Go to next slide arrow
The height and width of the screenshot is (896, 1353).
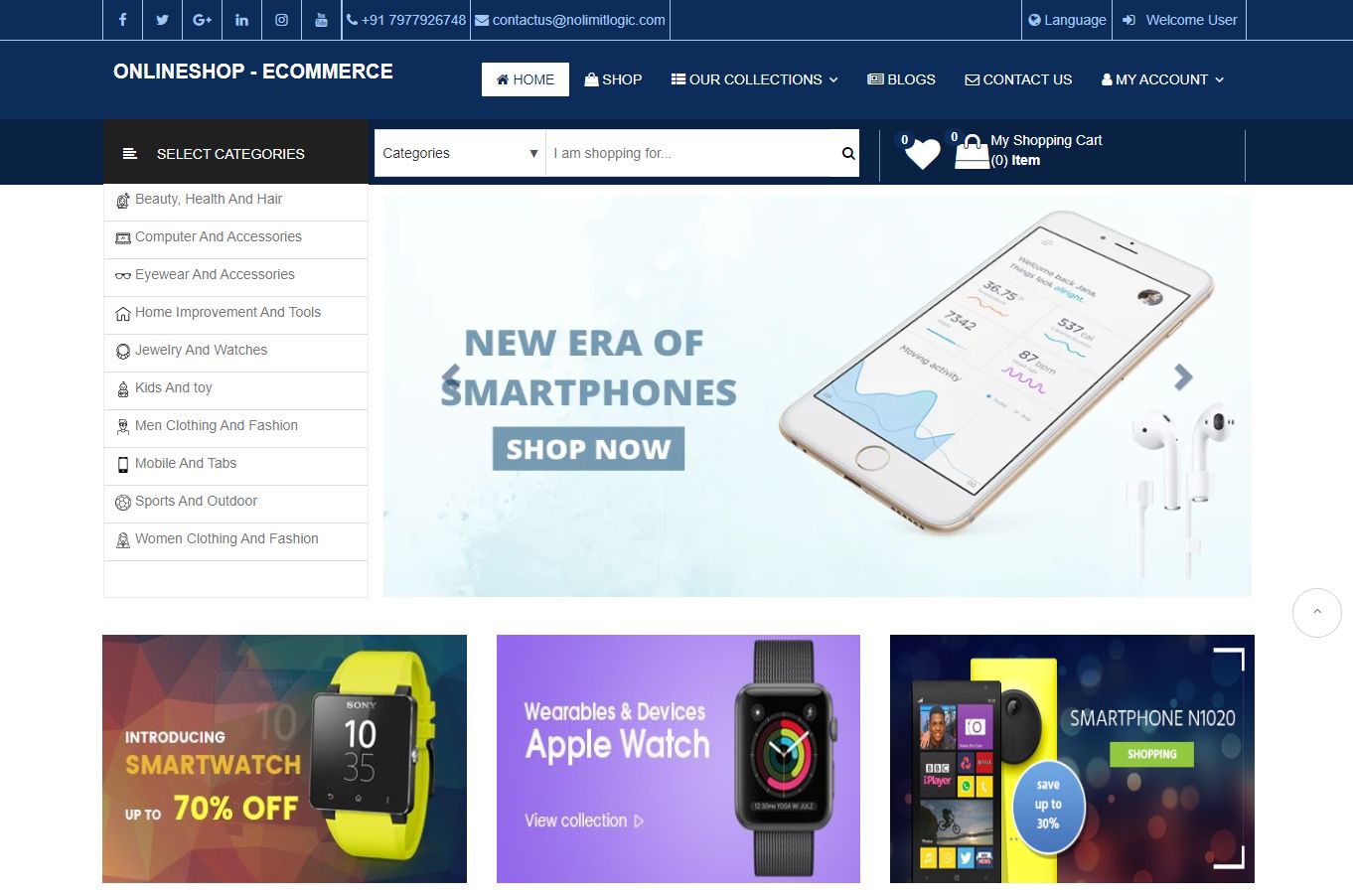1182,376
